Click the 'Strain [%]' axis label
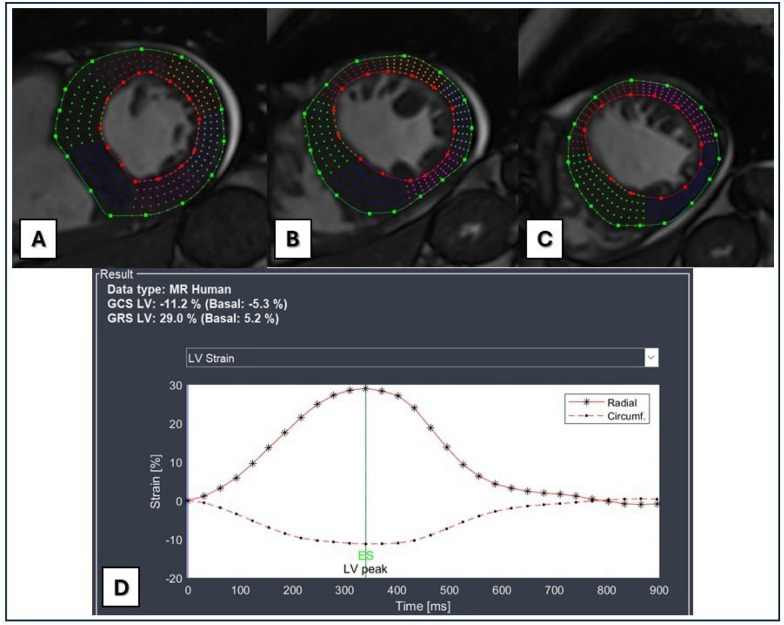 tap(156, 482)
